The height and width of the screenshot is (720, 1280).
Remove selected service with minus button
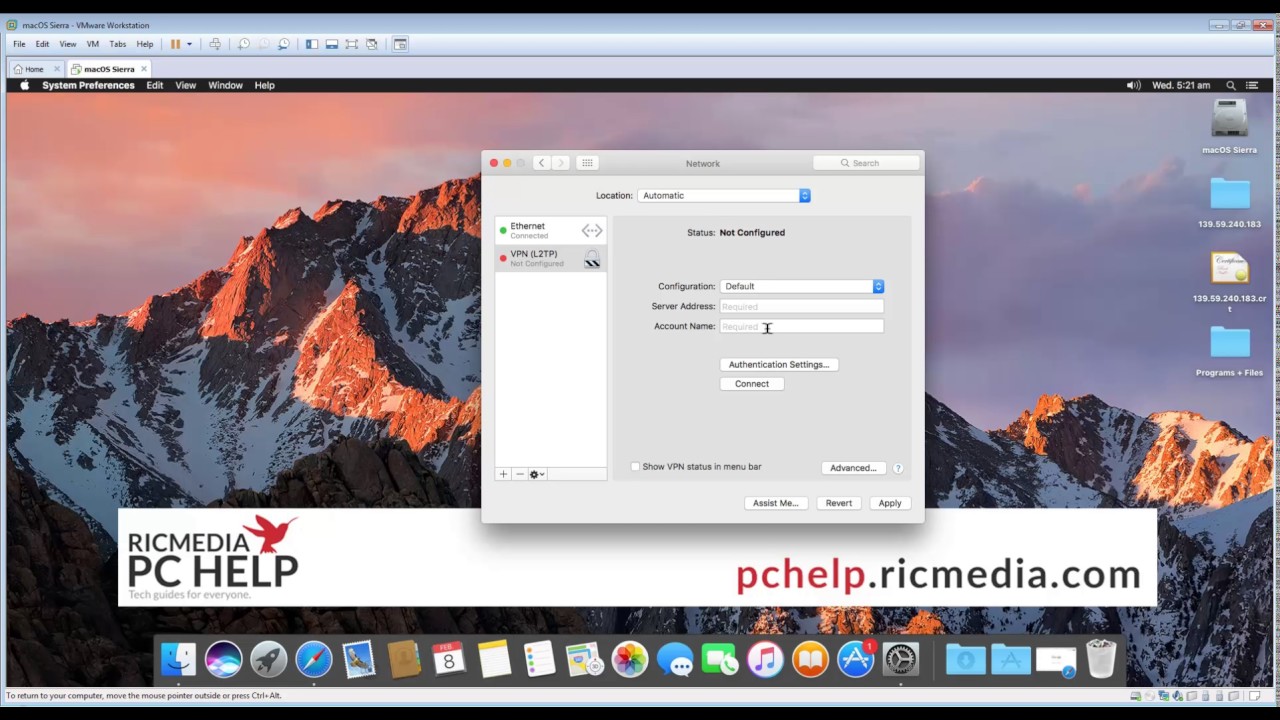coord(519,474)
